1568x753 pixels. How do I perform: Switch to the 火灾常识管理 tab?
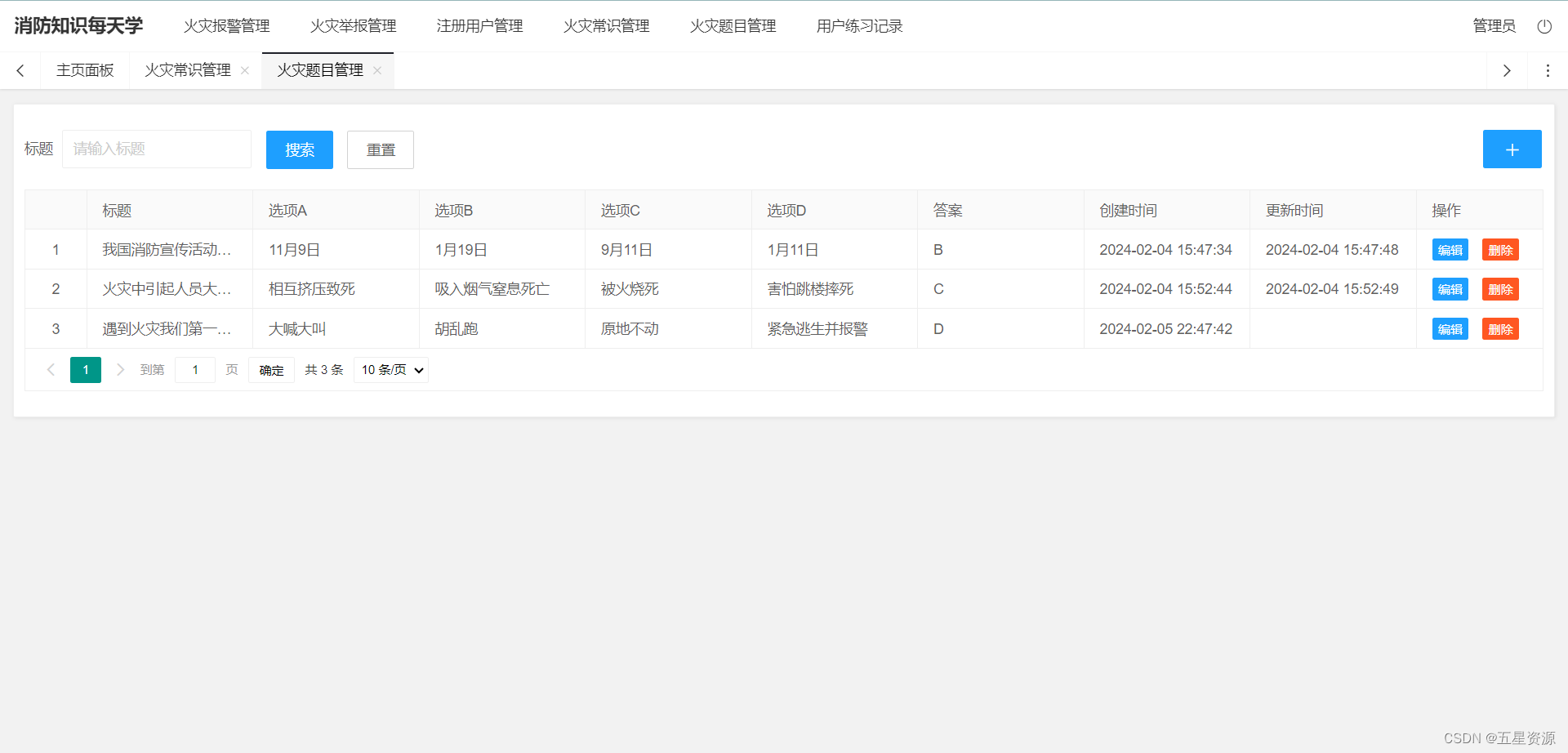pos(188,71)
